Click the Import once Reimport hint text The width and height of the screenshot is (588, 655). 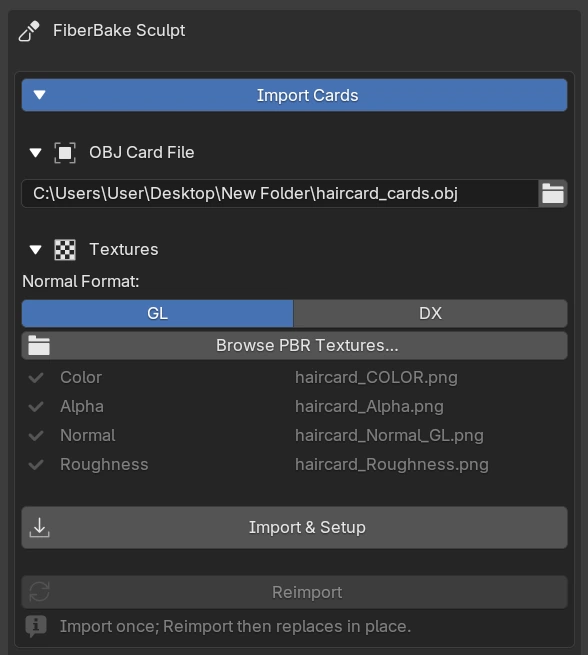(x=236, y=627)
